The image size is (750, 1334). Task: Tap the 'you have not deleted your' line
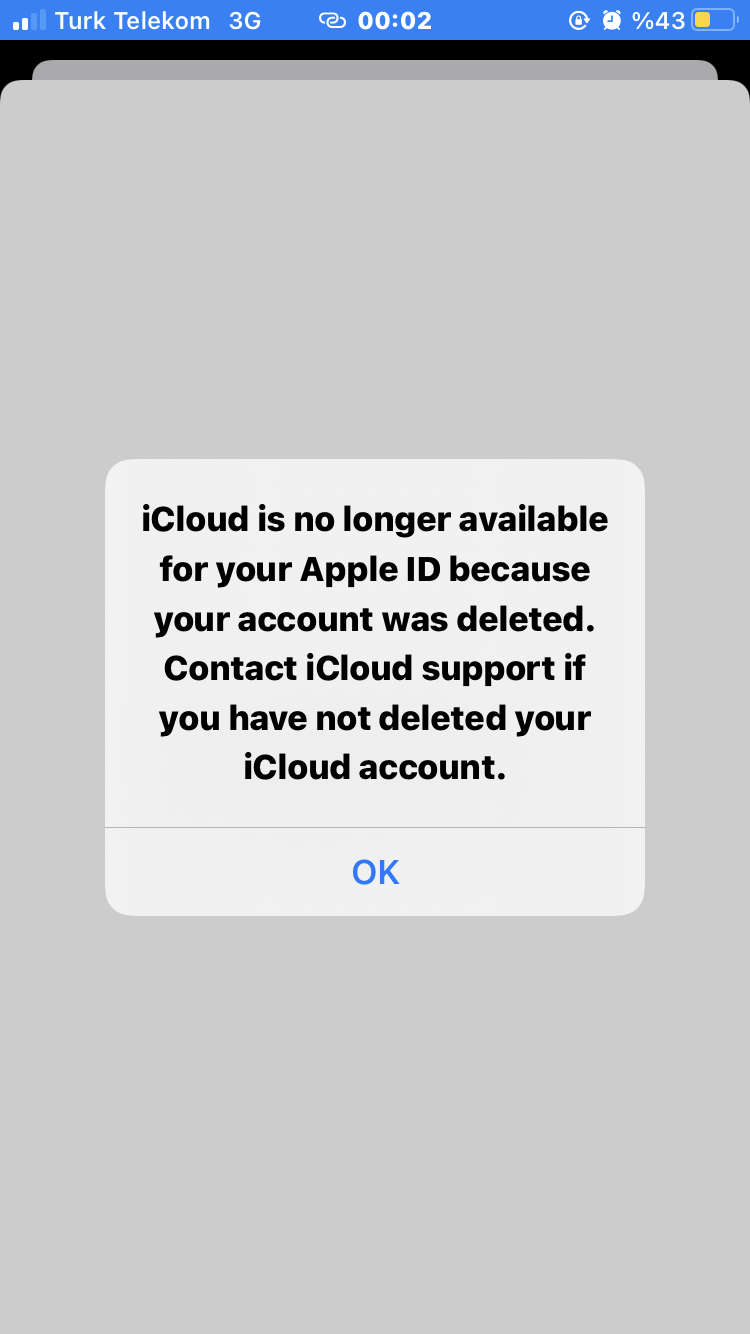[x=375, y=718]
